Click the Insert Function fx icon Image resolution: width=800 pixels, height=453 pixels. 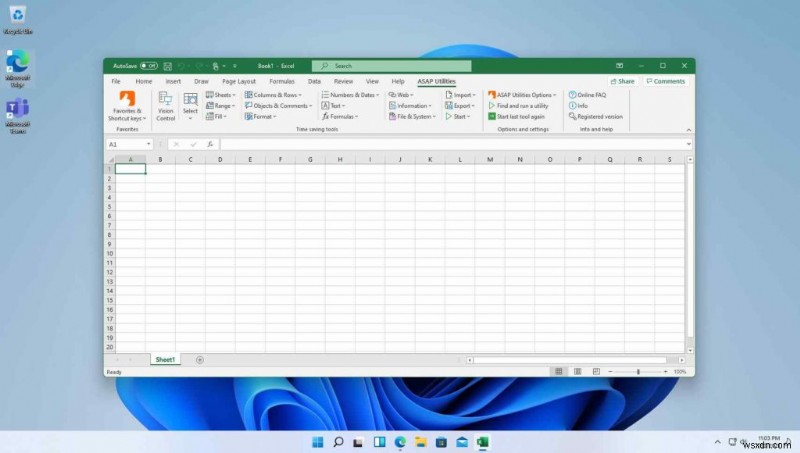210,144
